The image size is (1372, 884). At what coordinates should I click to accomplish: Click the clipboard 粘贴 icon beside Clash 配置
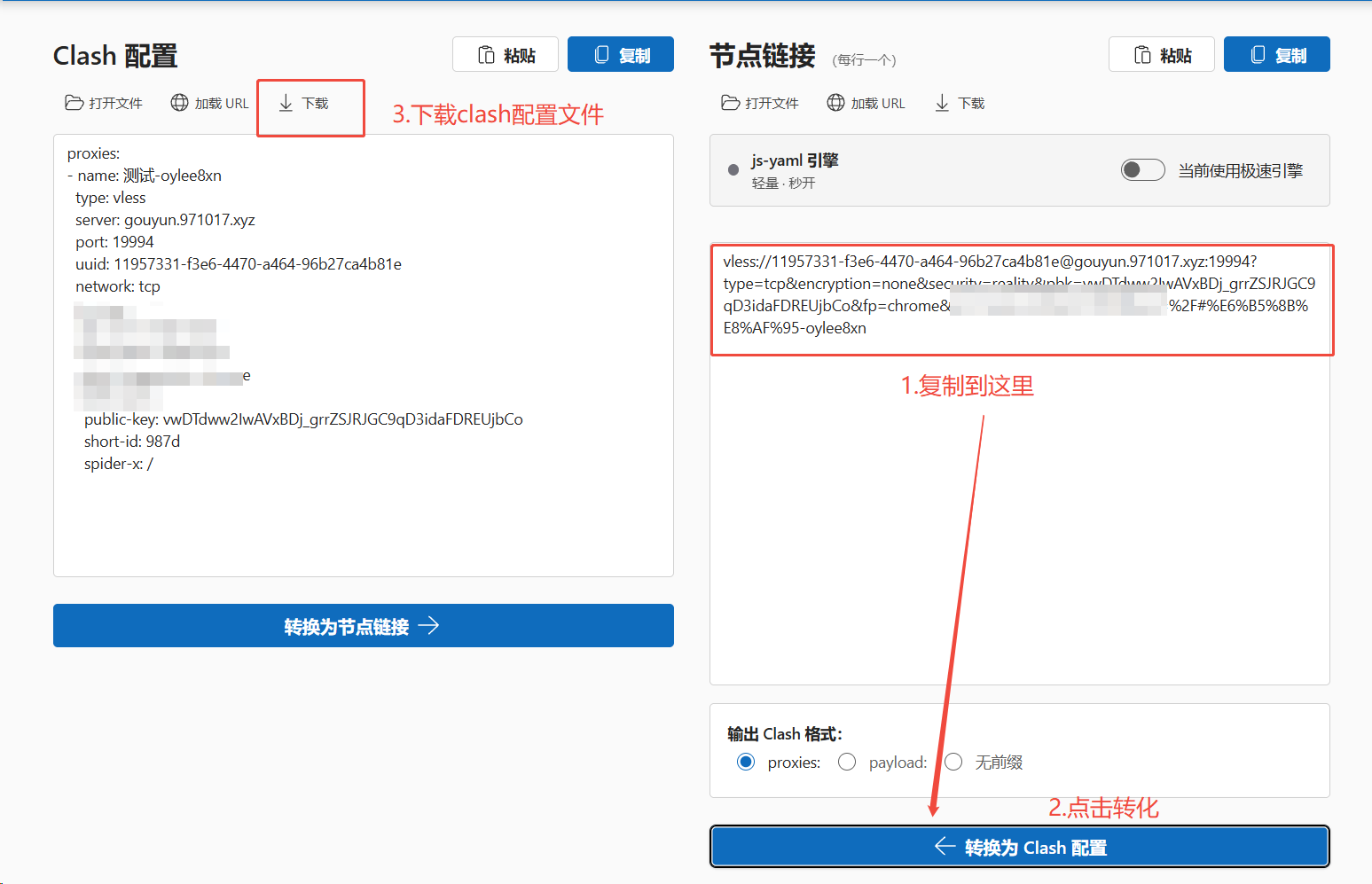(486, 55)
